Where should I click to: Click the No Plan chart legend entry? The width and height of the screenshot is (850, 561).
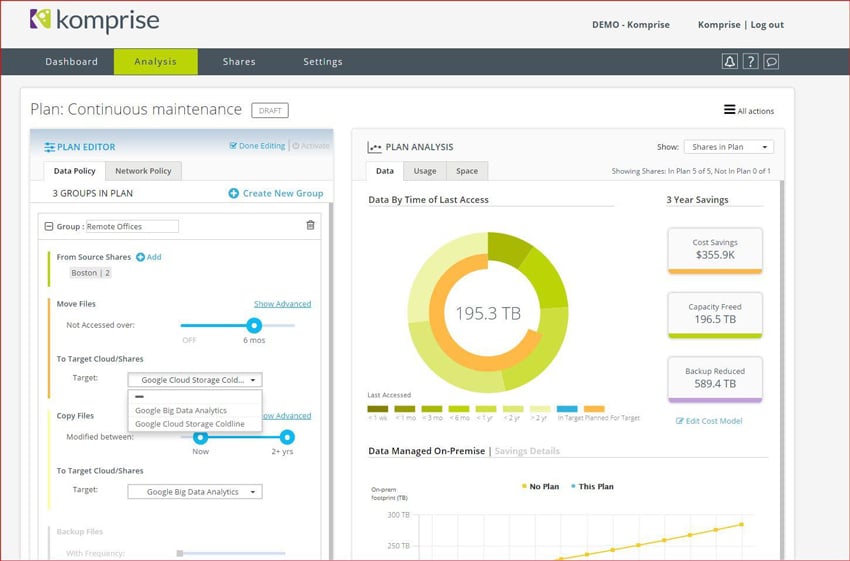point(540,487)
